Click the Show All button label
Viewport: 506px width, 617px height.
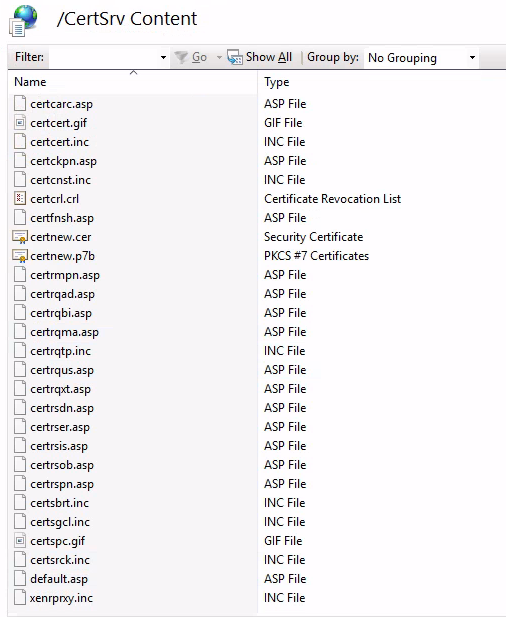tap(269, 57)
